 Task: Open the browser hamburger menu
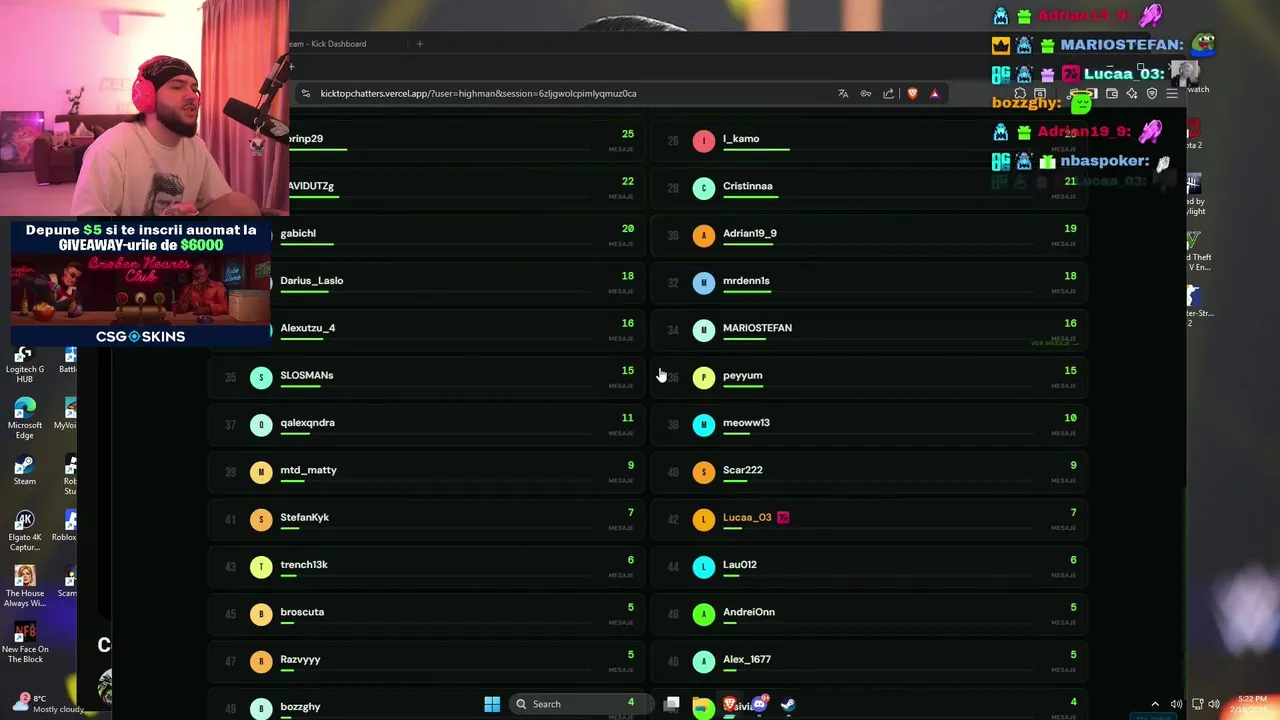1172,93
